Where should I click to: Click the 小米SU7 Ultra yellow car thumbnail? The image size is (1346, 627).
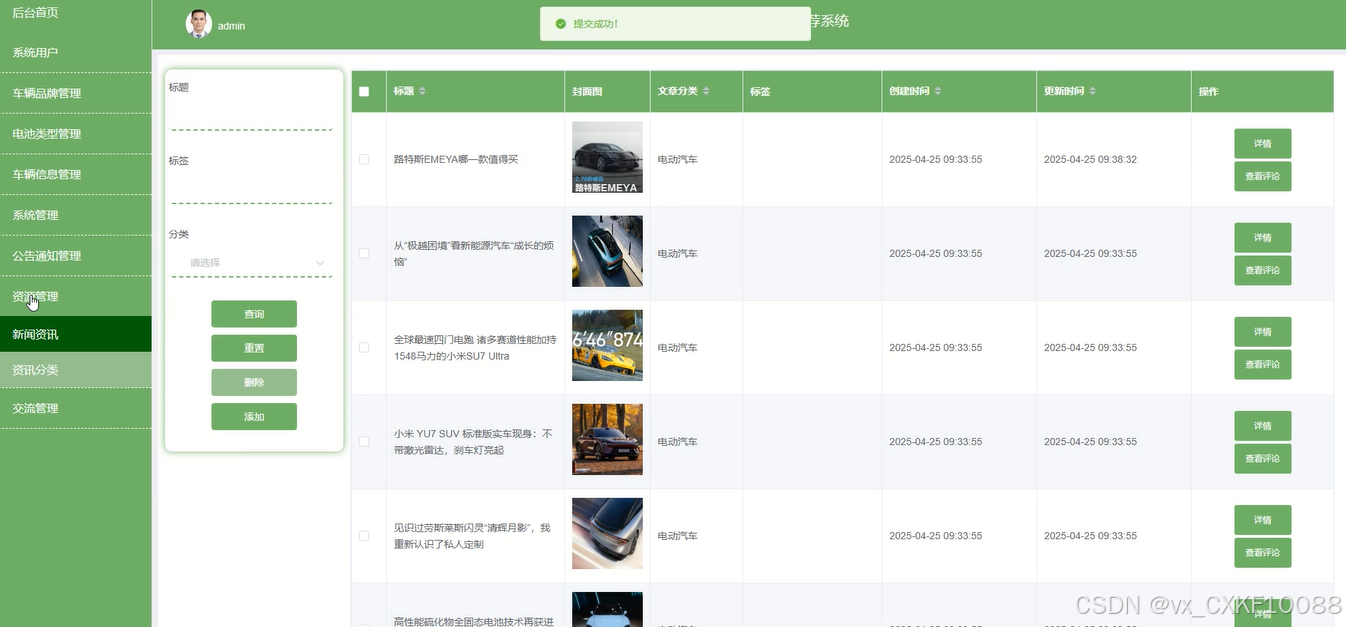coord(607,345)
